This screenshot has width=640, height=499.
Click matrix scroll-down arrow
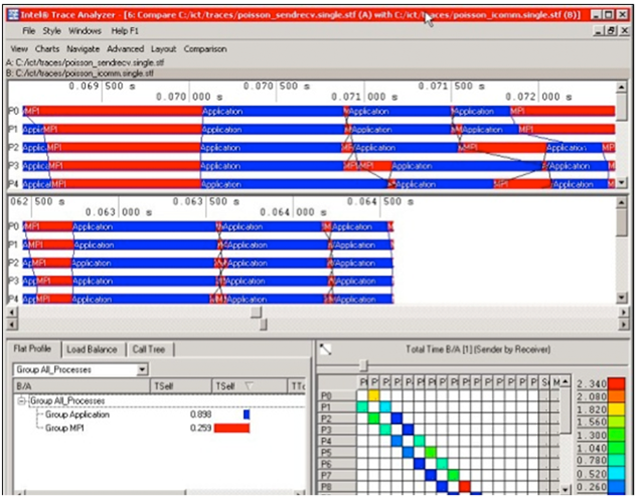coord(565,489)
